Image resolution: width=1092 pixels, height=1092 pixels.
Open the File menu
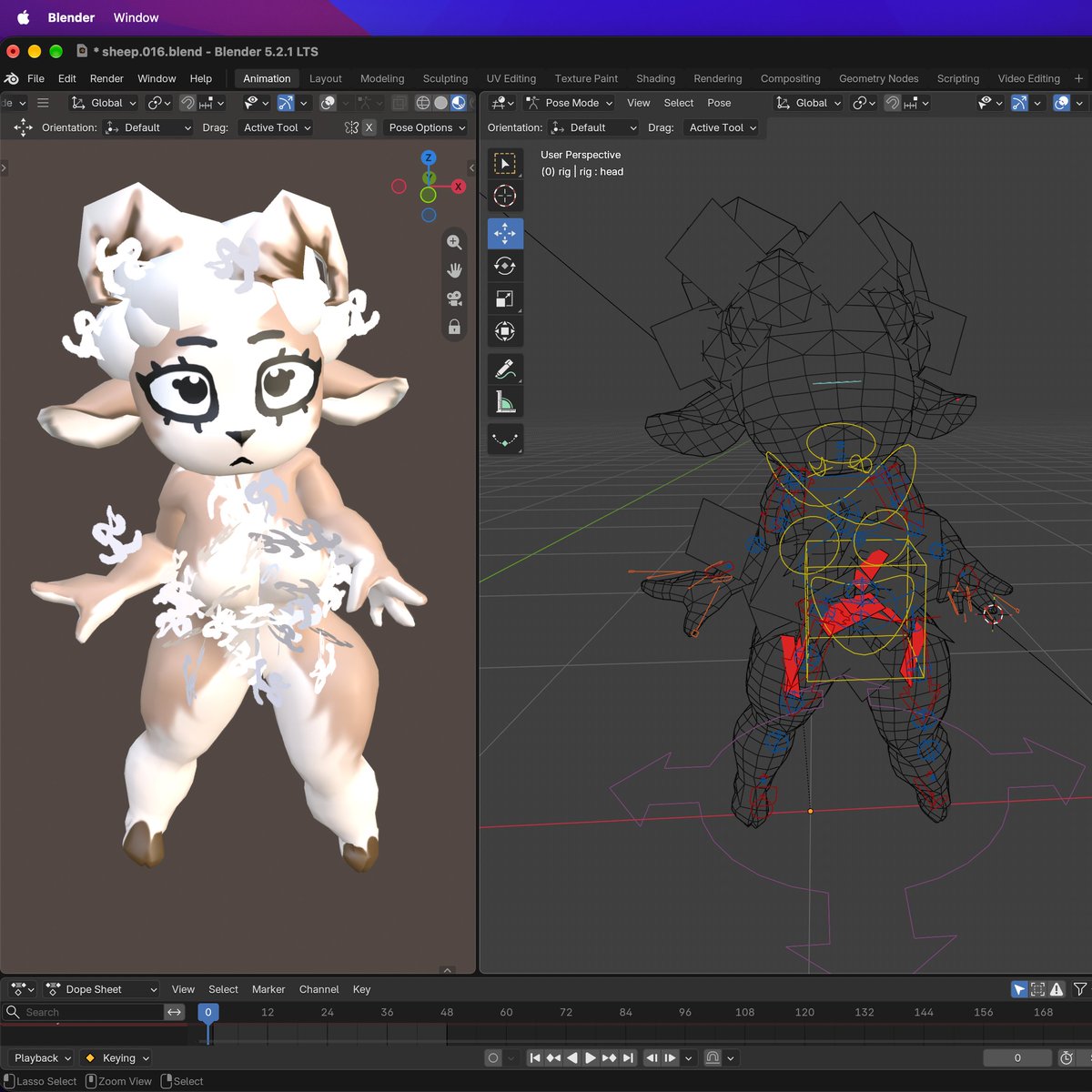click(35, 78)
